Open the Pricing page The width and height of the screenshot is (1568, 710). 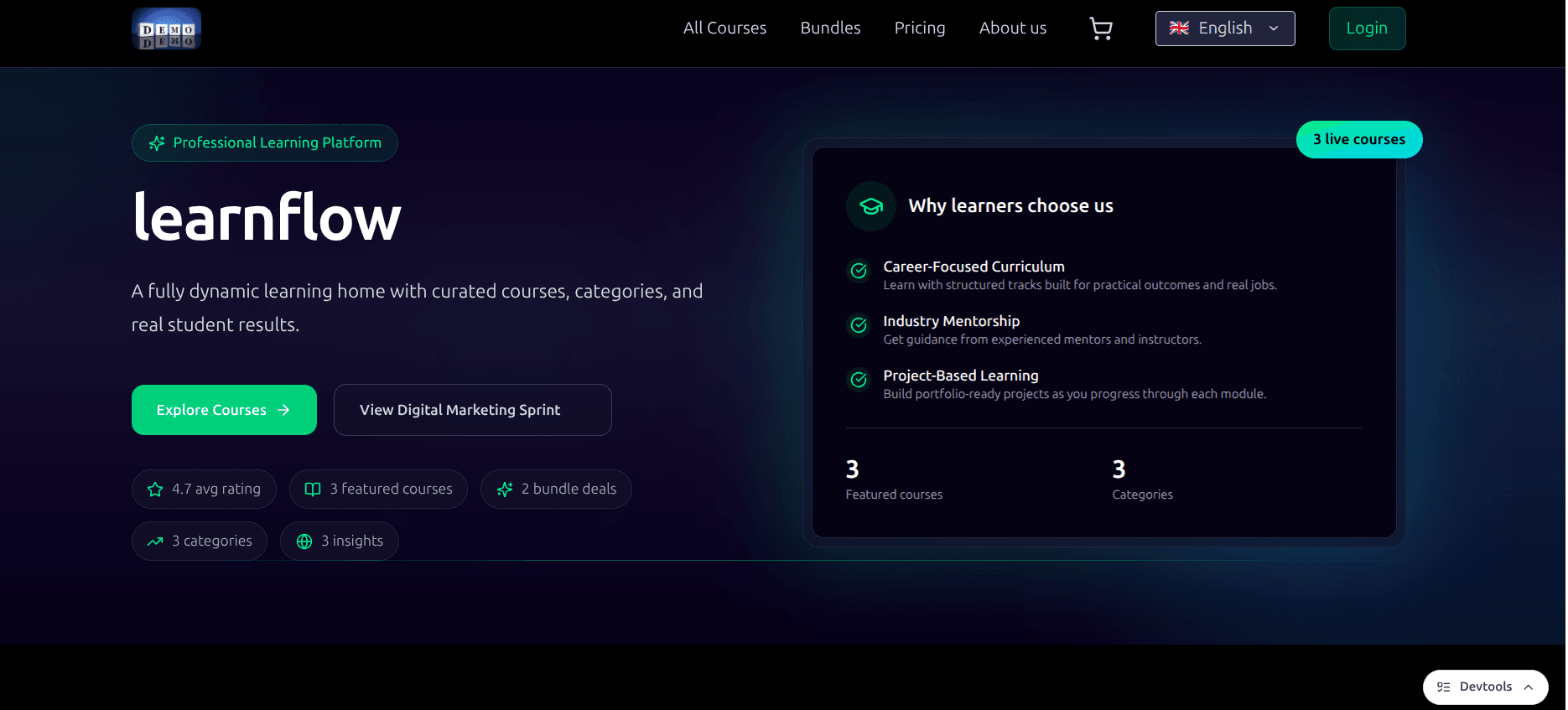[x=920, y=29]
